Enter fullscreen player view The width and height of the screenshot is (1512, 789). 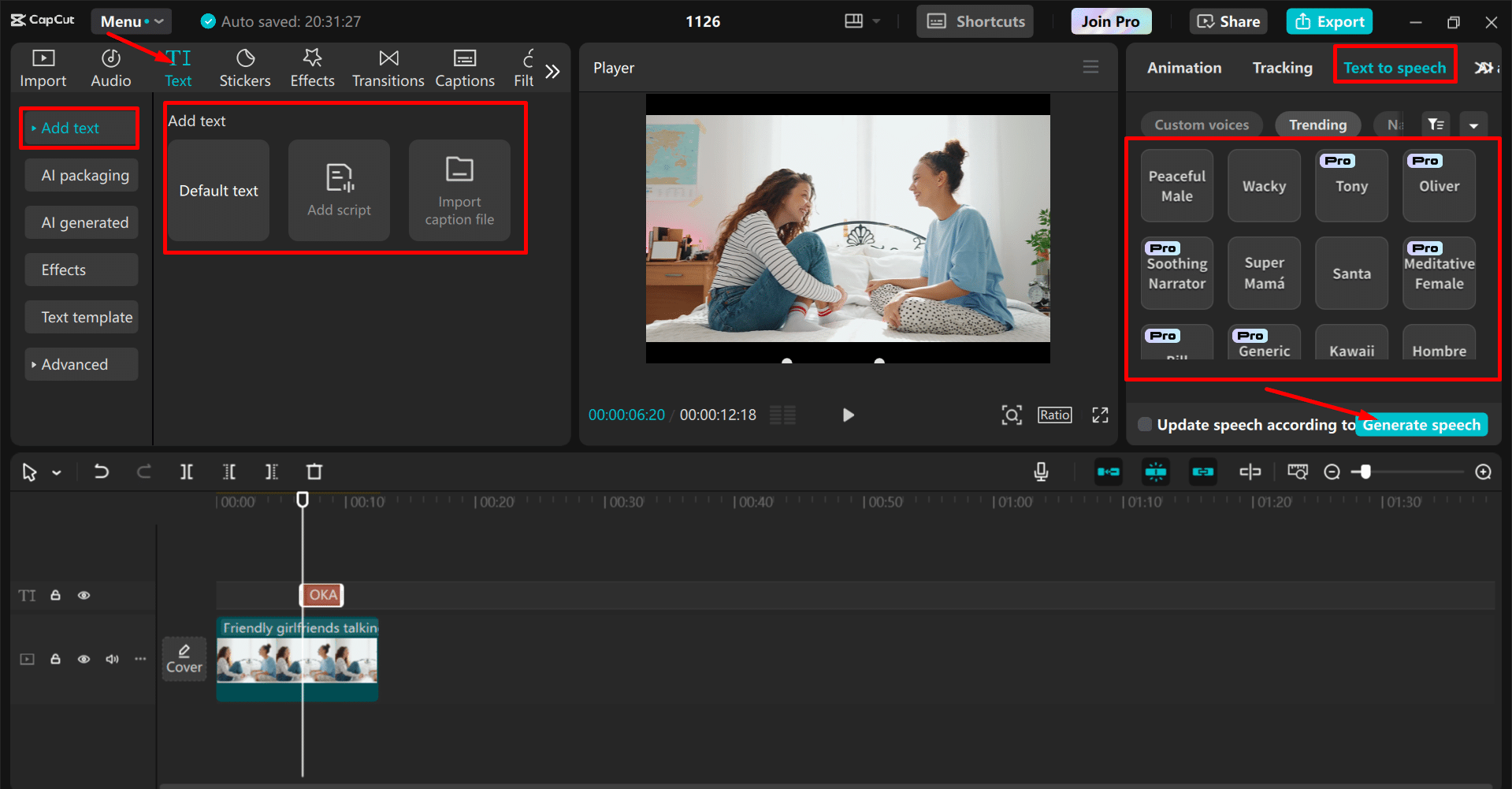pos(1100,415)
